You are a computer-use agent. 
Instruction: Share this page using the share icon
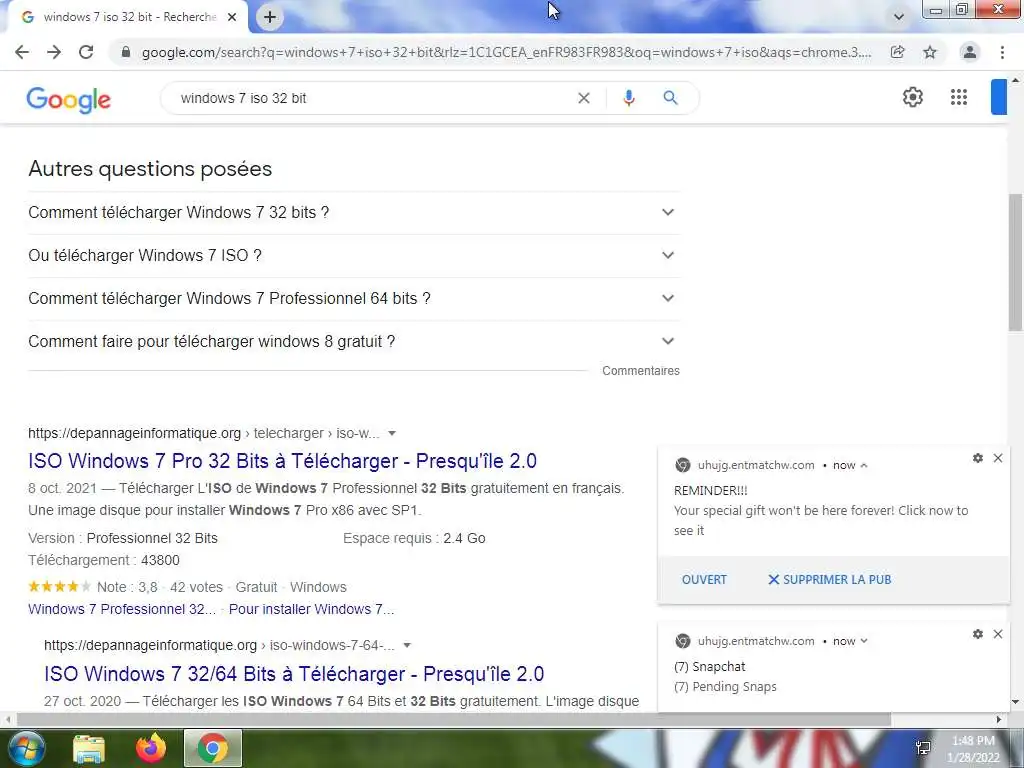(x=898, y=52)
